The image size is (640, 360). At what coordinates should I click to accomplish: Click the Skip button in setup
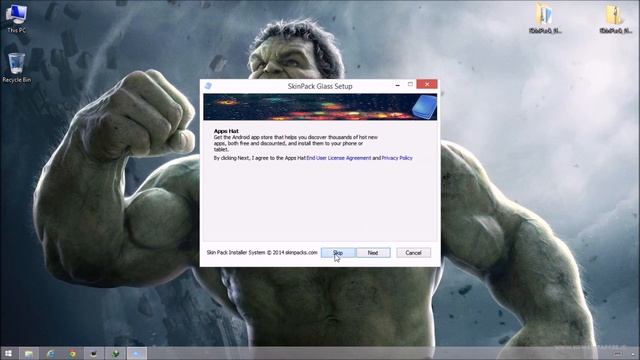338,253
